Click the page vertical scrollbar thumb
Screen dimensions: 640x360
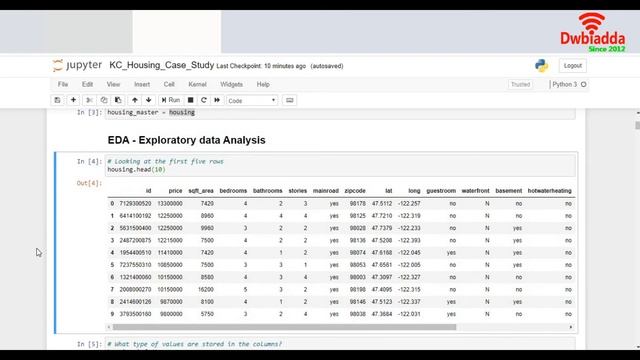coord(638,126)
